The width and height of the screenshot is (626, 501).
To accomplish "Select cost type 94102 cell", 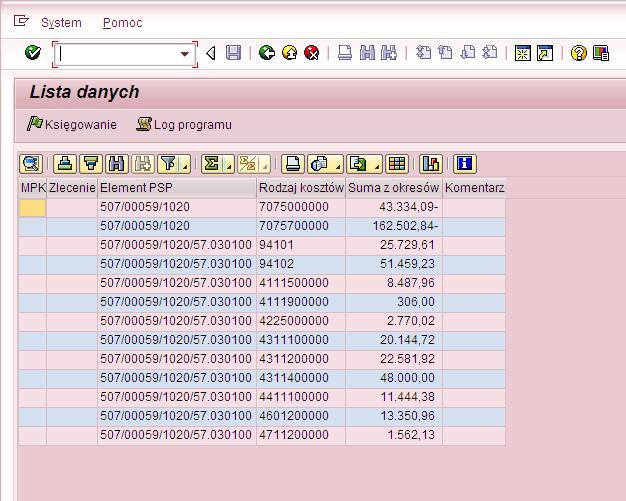I will point(301,264).
